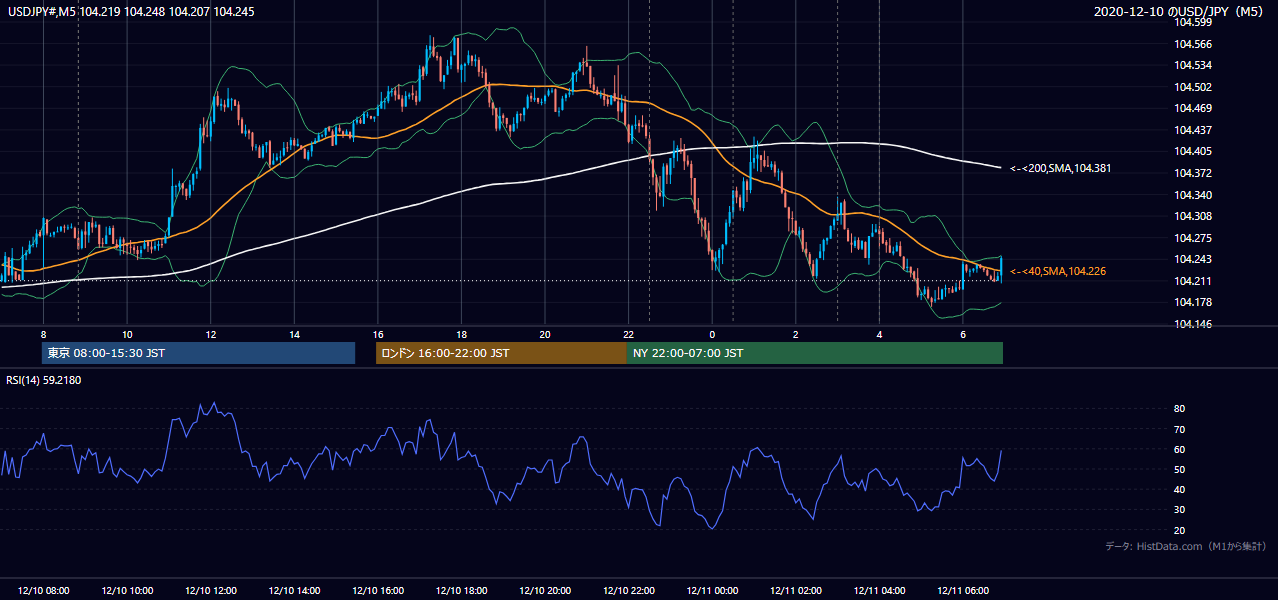Click price axis value 104.469

[x=1195, y=108]
